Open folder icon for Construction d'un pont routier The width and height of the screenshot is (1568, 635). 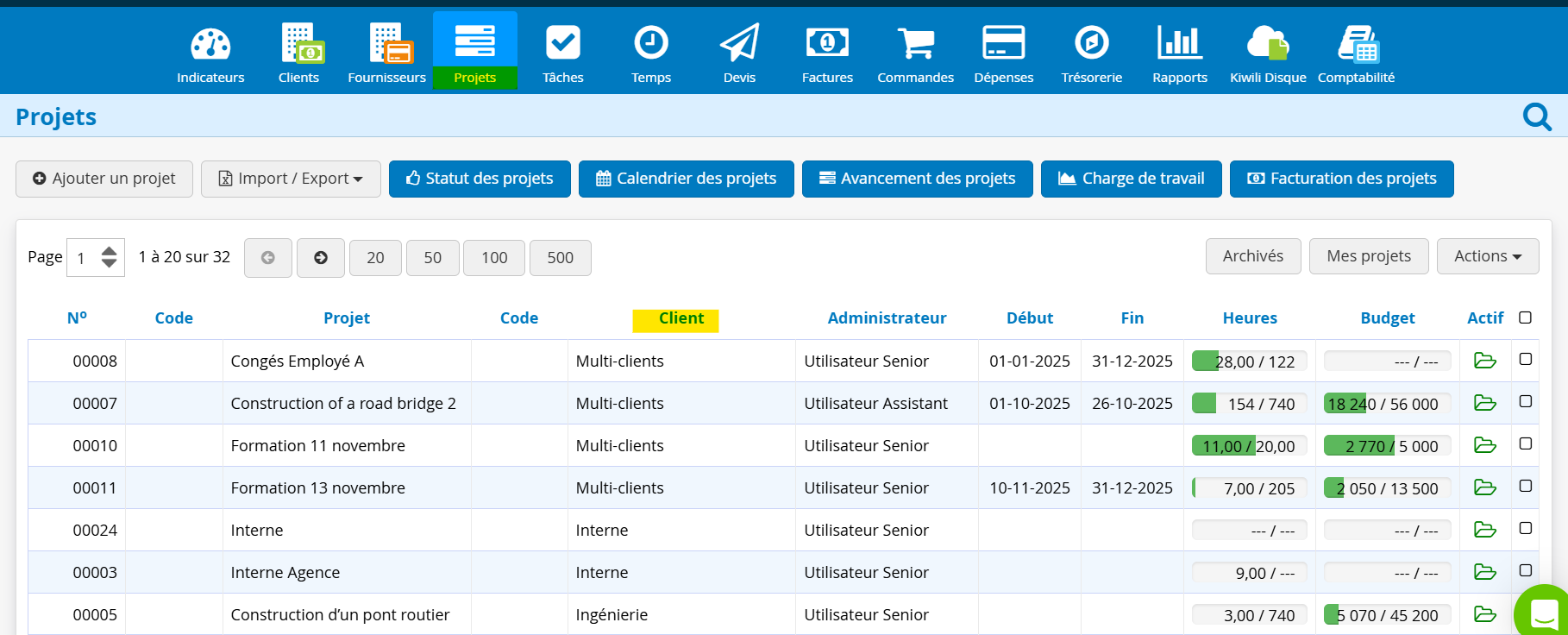point(1484,614)
